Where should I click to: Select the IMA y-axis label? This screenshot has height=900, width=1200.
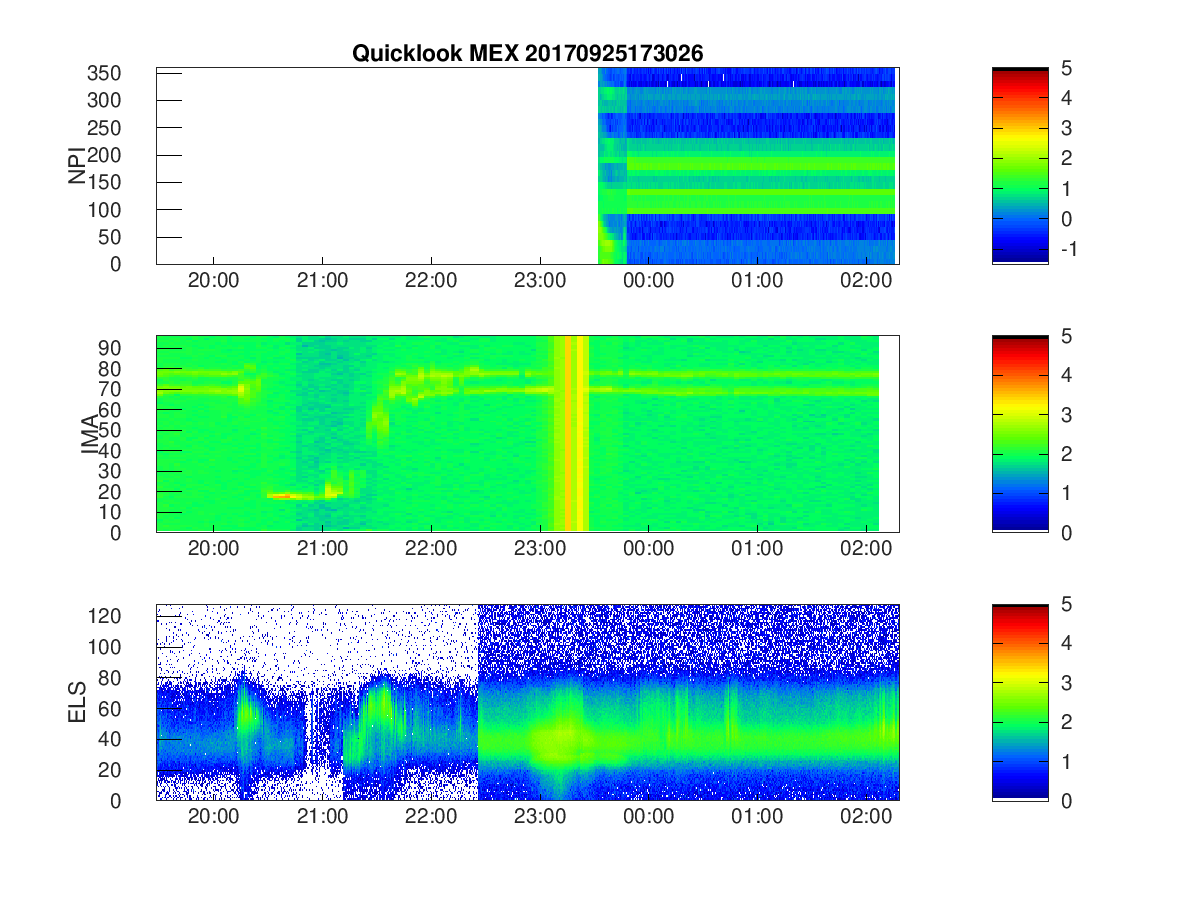(x=89, y=433)
